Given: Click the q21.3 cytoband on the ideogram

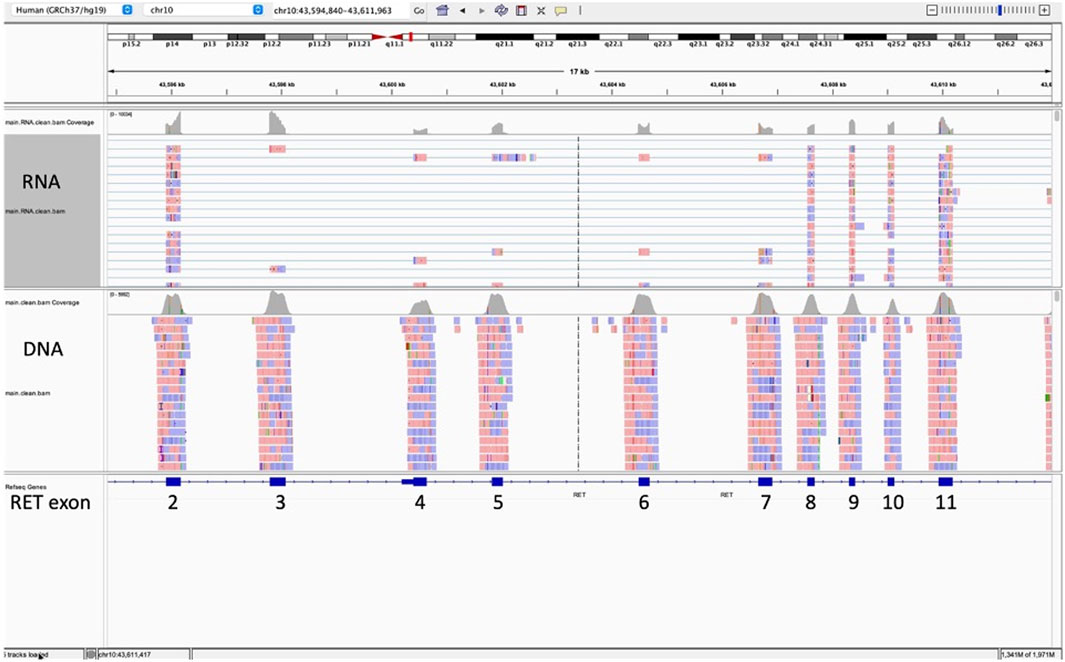Looking at the screenshot, I should click(x=577, y=36).
